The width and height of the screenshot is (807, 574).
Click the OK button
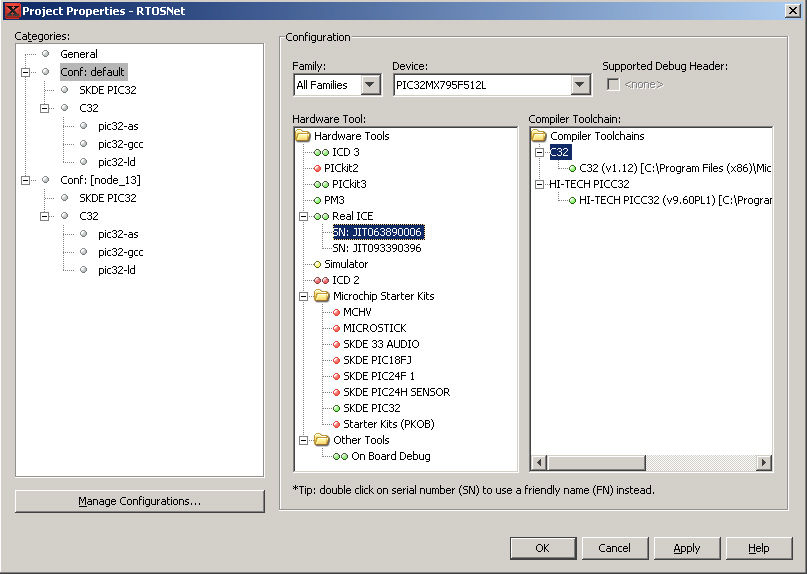coord(542,548)
